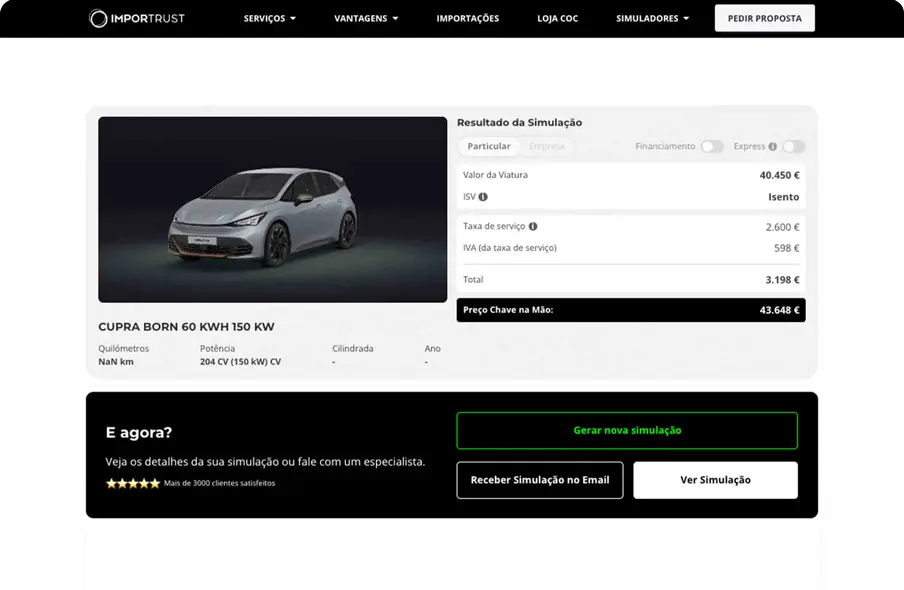Screen dimensions: 904x590
Task: Expand the Serviços dropdown menu
Action: [269, 18]
